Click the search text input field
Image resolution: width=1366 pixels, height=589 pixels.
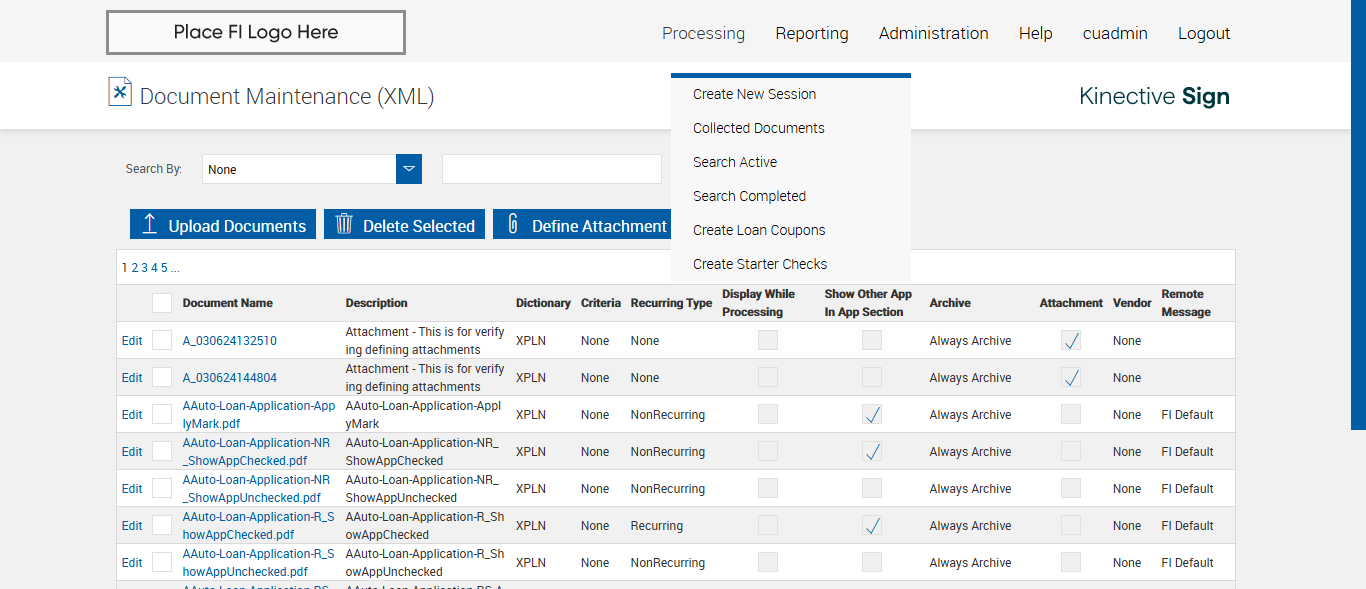click(x=551, y=170)
